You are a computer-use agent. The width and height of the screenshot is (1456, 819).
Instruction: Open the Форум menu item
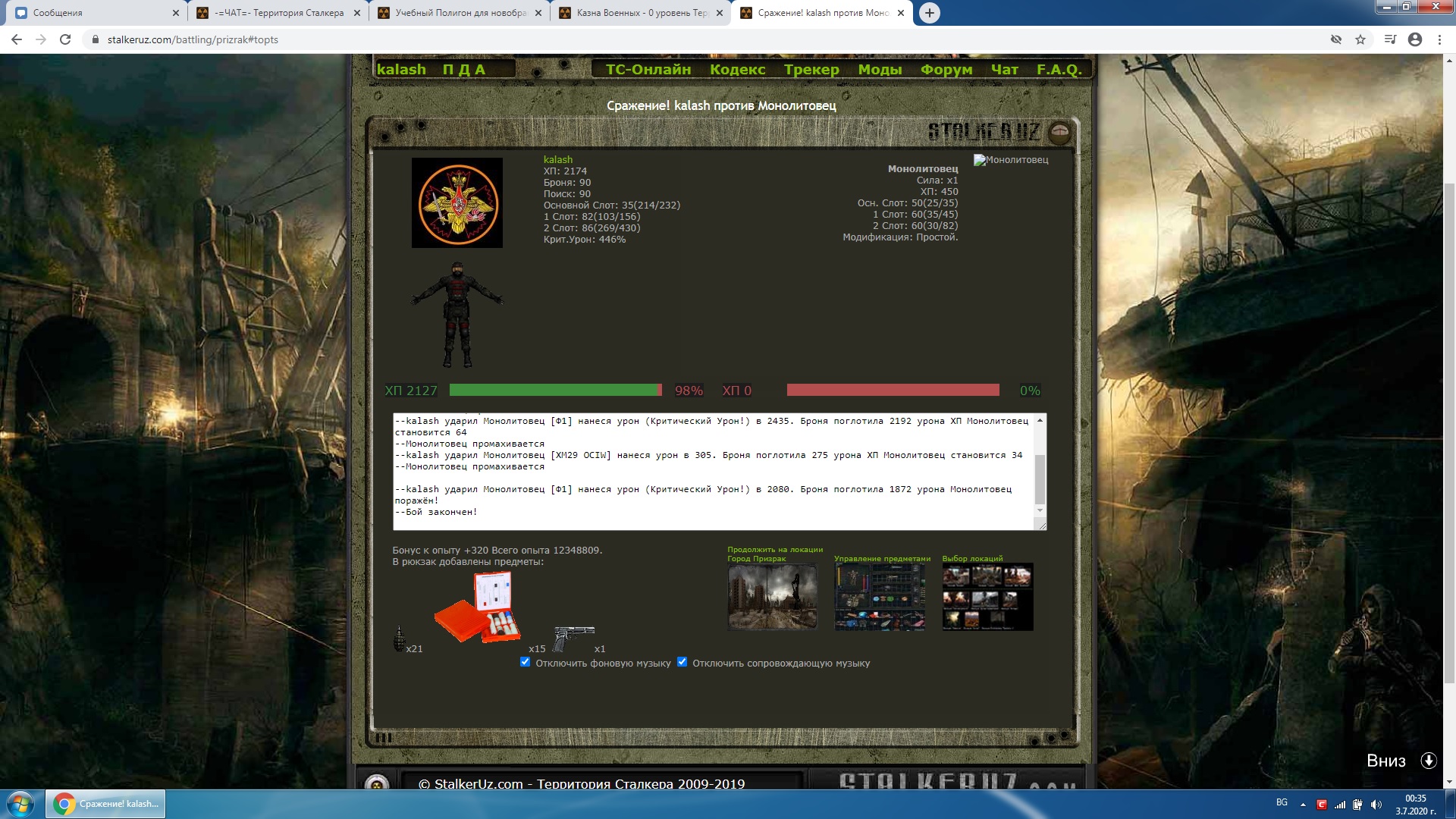click(x=946, y=70)
